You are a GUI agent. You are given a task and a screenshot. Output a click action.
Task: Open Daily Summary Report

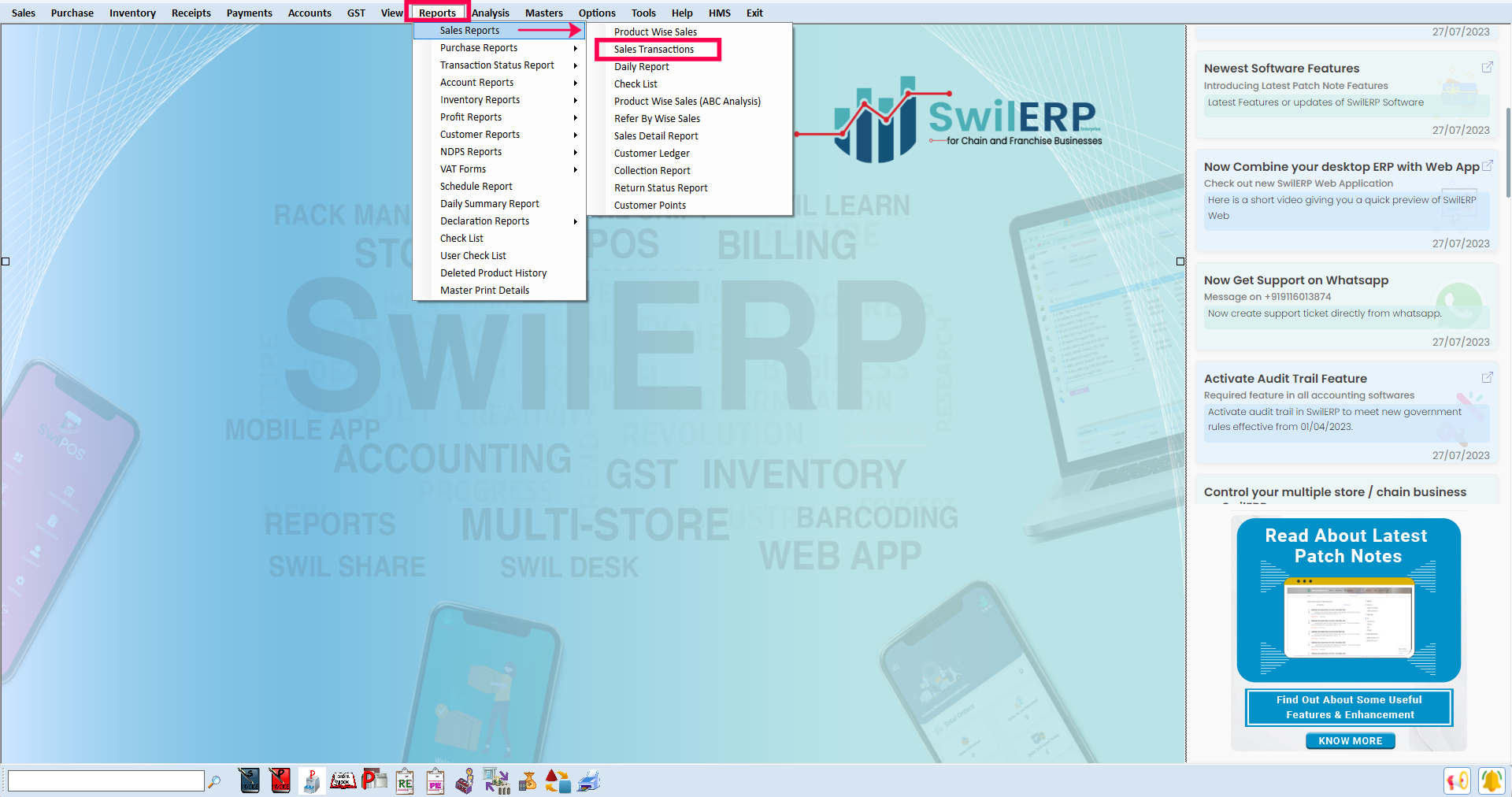click(499, 204)
